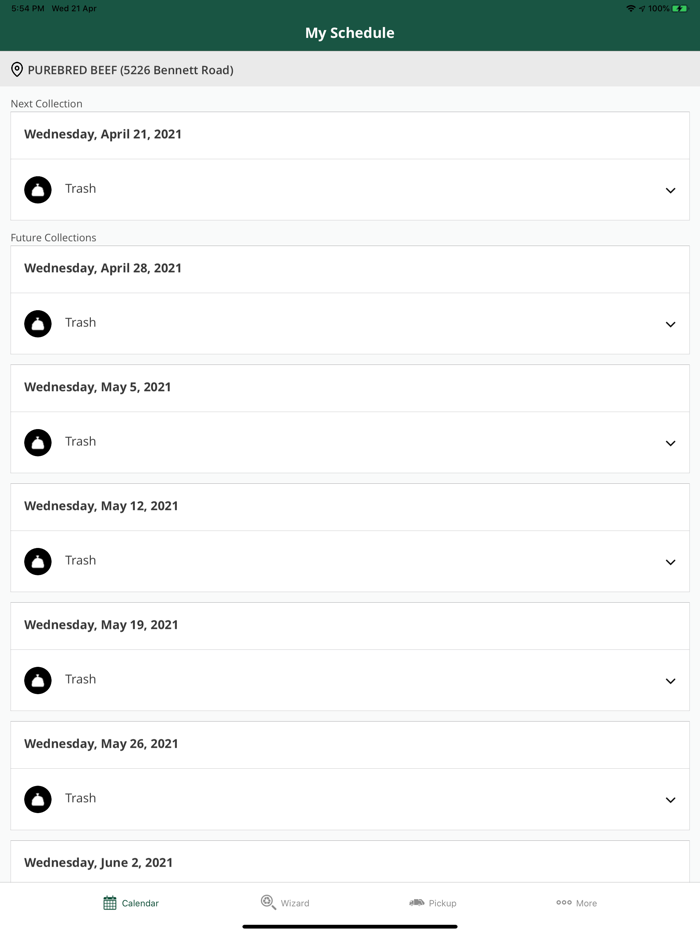Tap the trash bag icon for April 21
This screenshot has width=700, height=934.
coord(38,189)
